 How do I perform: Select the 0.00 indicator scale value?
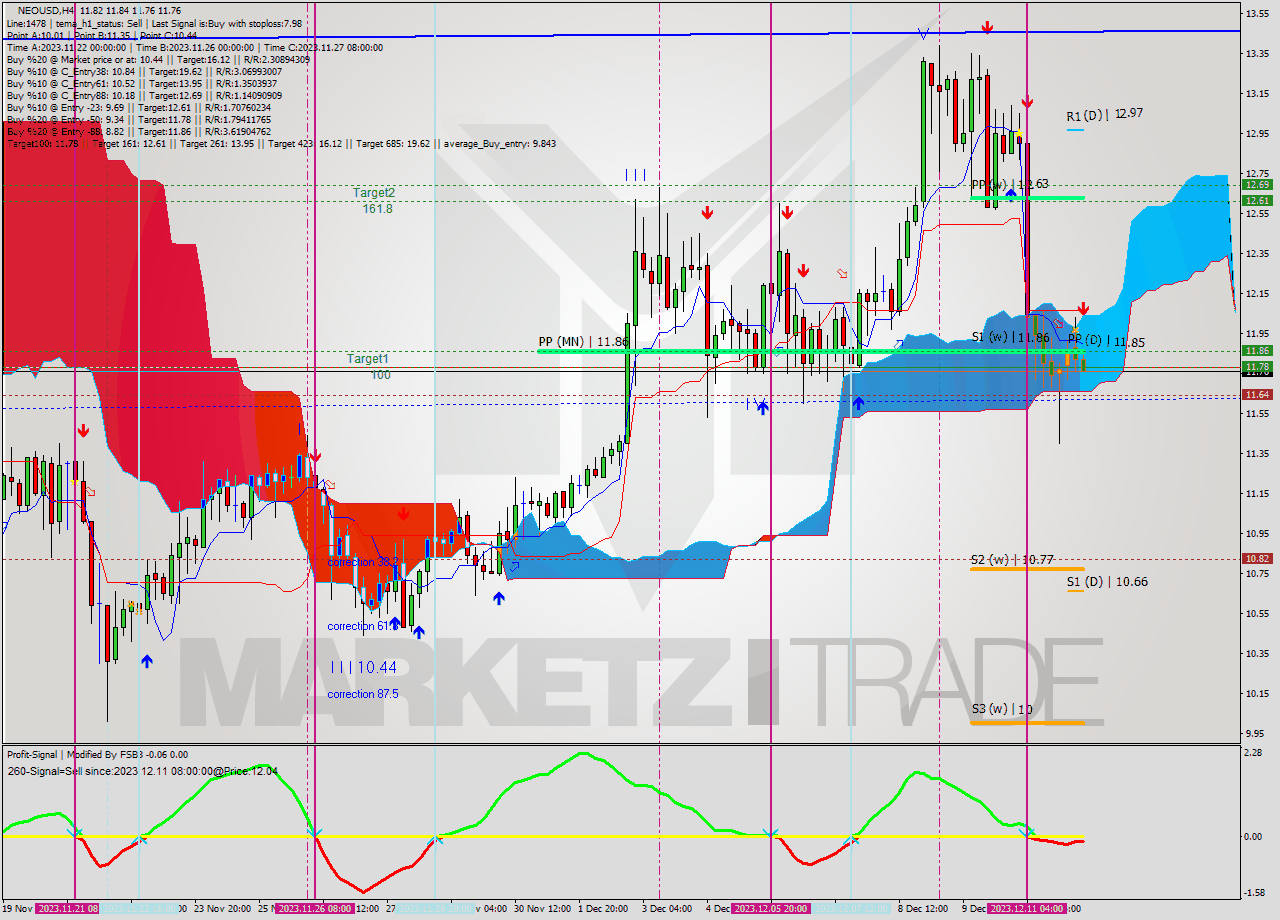tap(1253, 836)
